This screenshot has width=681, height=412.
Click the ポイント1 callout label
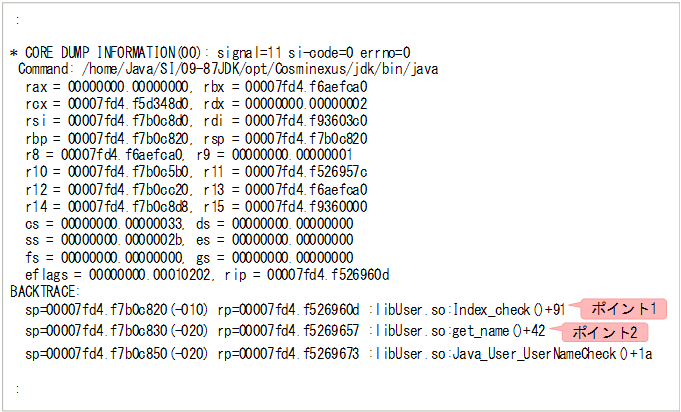pyautogui.click(x=626, y=309)
